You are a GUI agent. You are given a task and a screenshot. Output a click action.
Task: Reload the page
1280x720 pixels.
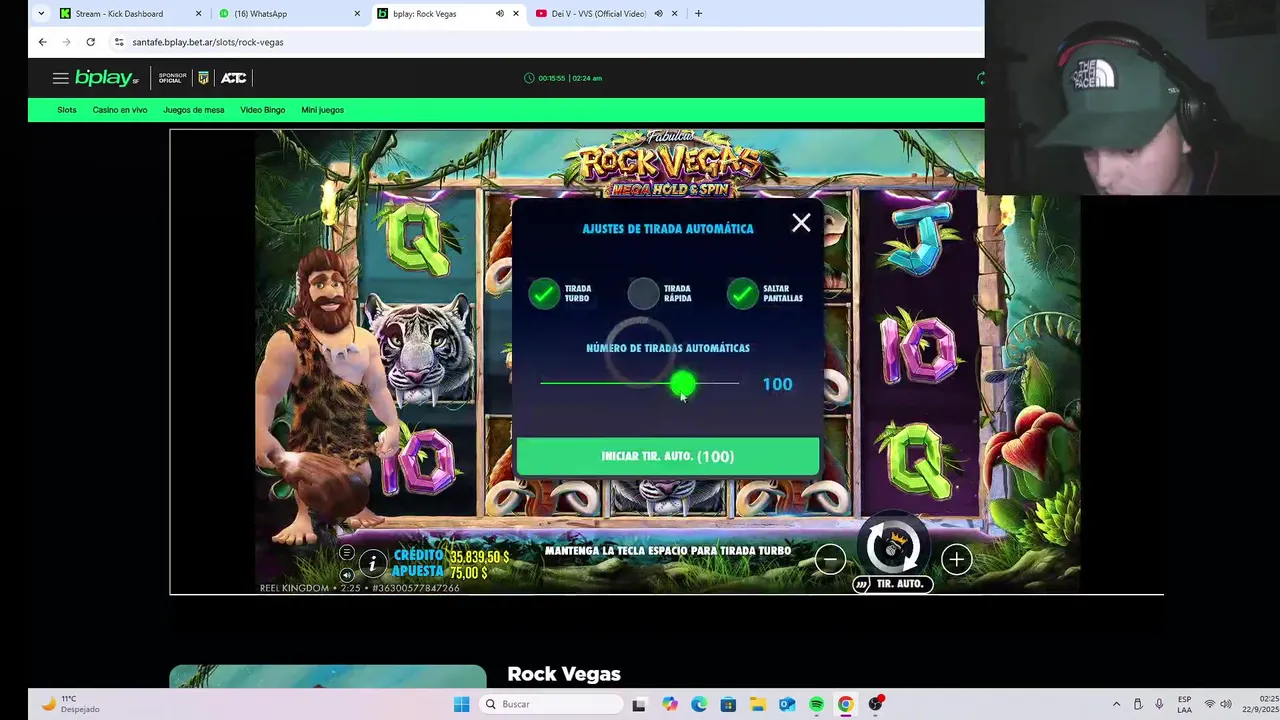(90, 42)
